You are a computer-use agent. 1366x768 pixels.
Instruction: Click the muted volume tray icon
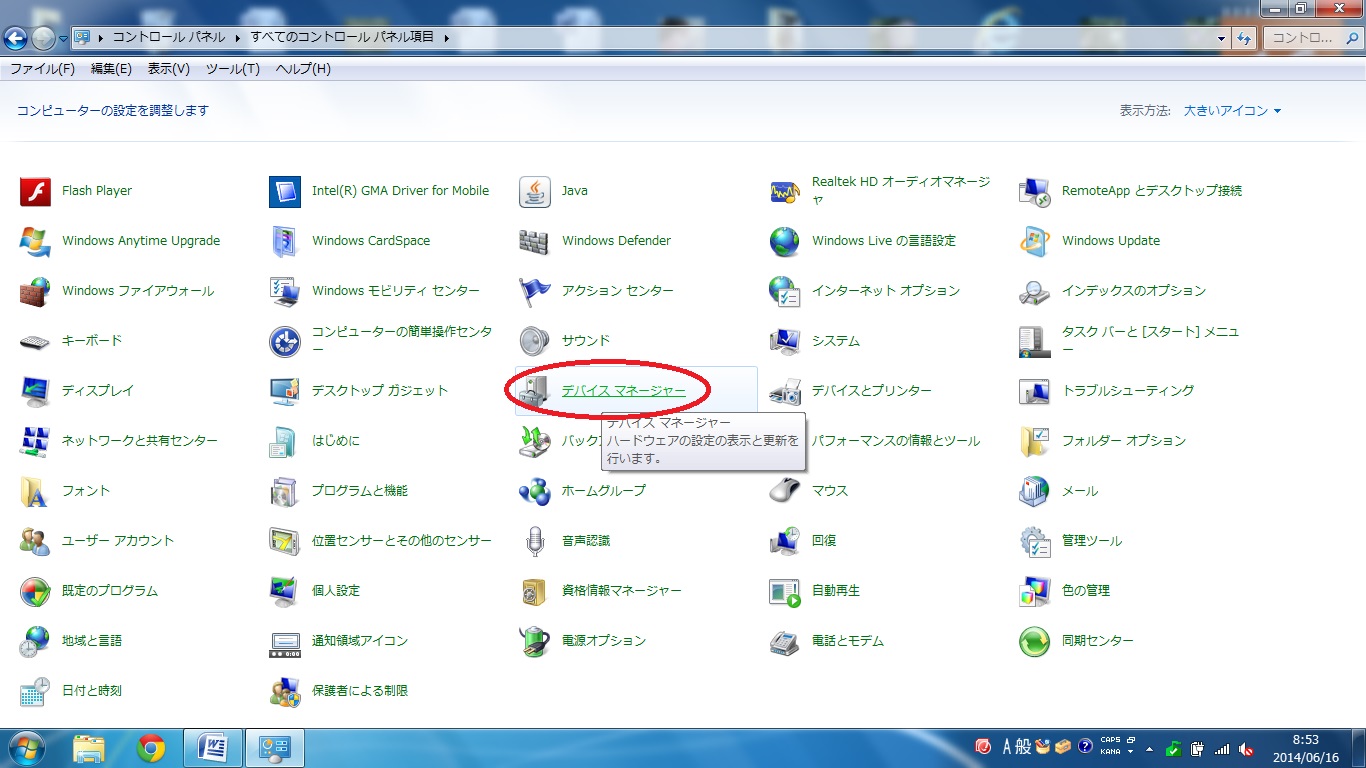[x=1246, y=748]
